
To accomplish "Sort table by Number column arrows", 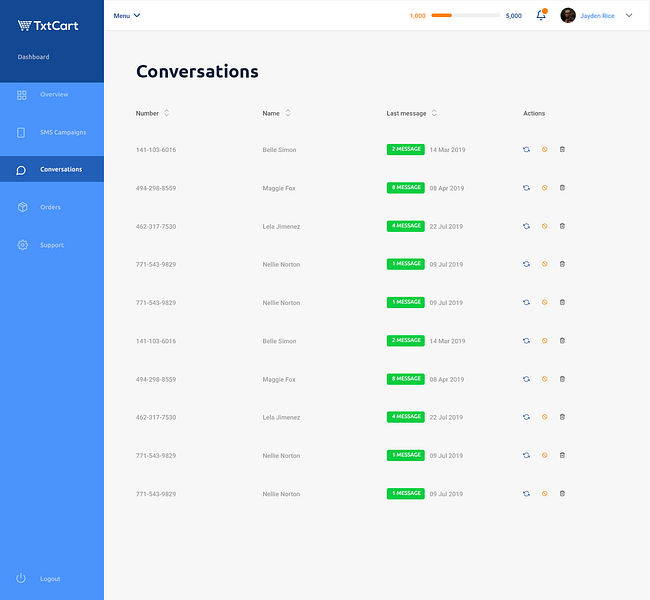I will (x=167, y=113).
